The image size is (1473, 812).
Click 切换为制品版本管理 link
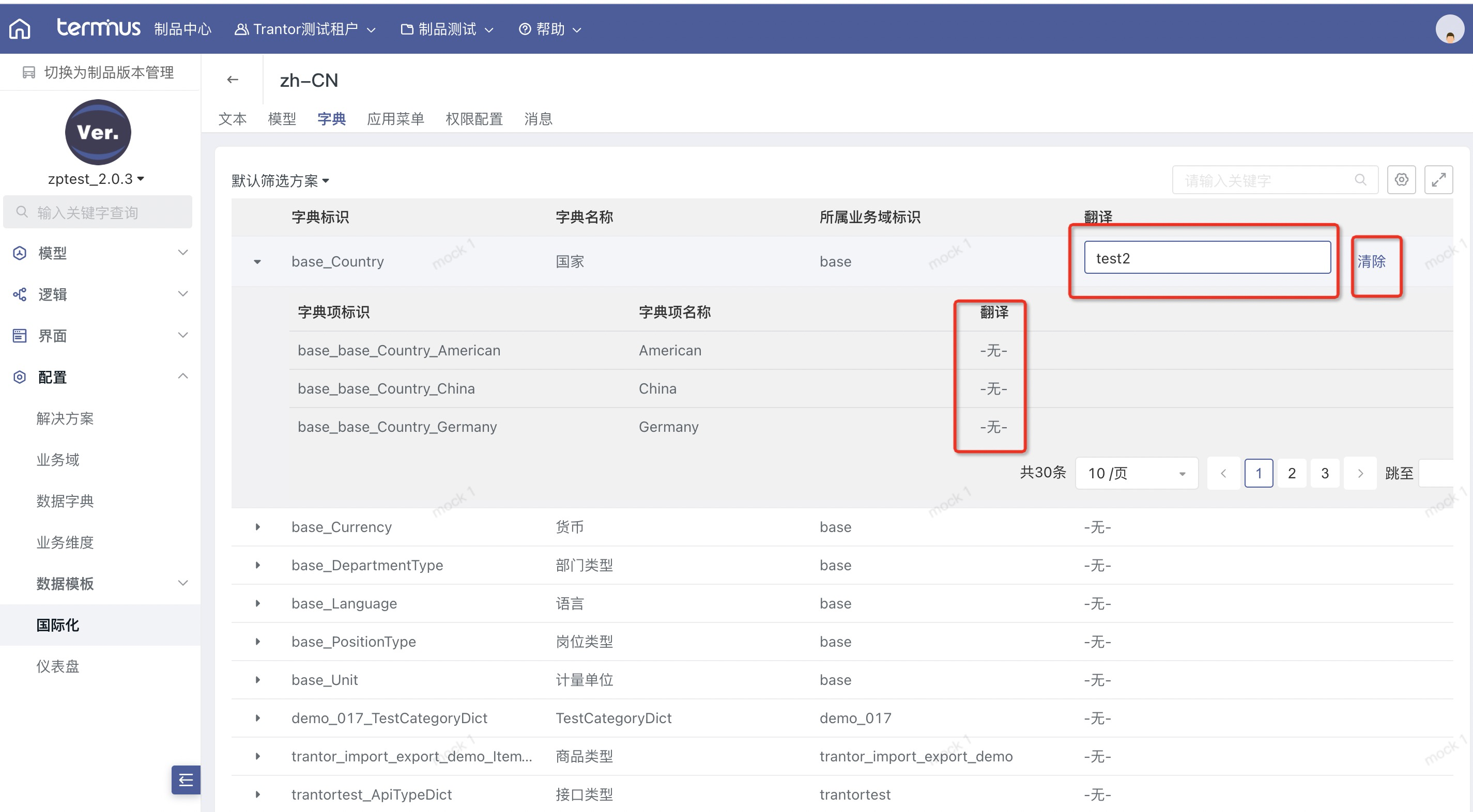(109, 72)
